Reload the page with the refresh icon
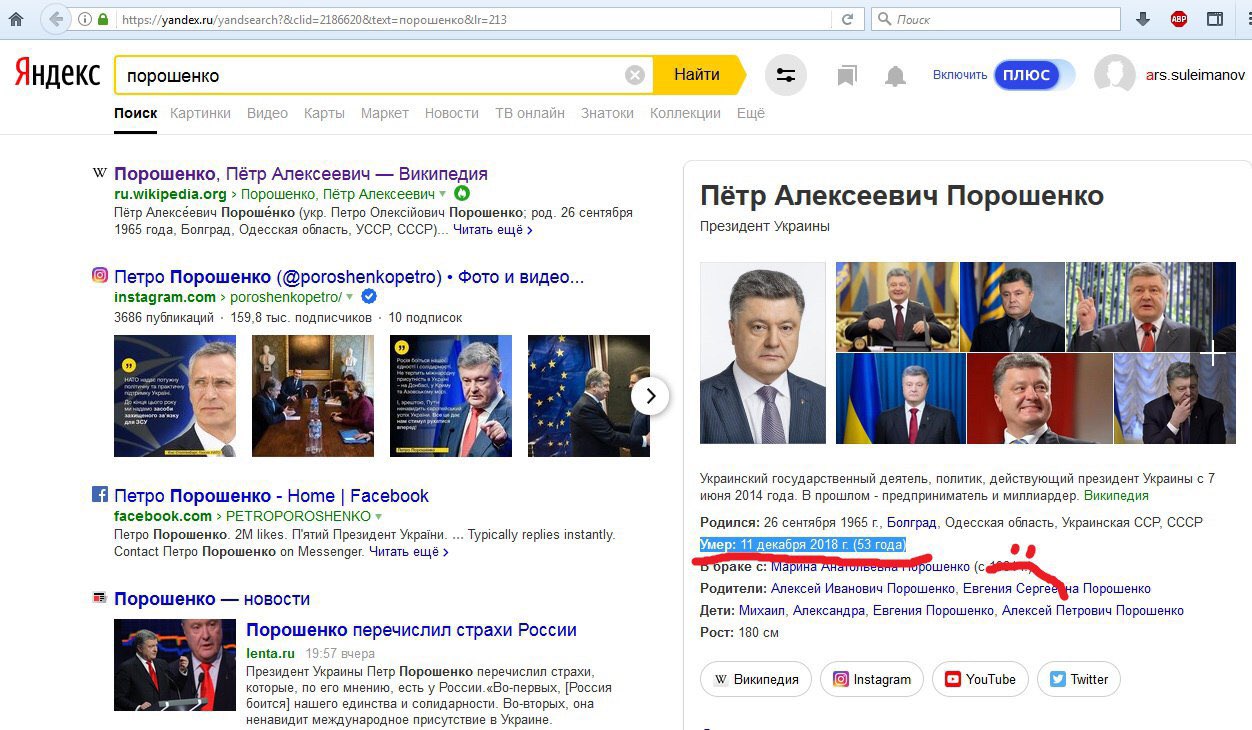 pyautogui.click(x=848, y=19)
